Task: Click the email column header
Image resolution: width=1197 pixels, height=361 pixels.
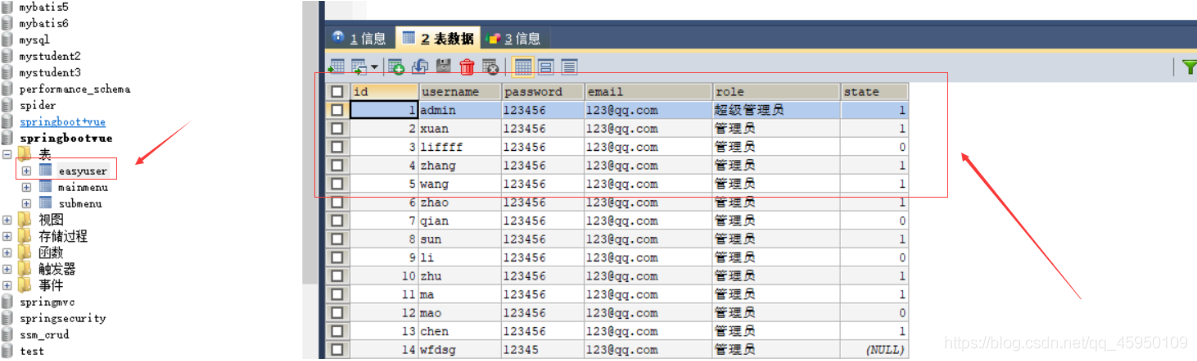Action: click(648, 92)
